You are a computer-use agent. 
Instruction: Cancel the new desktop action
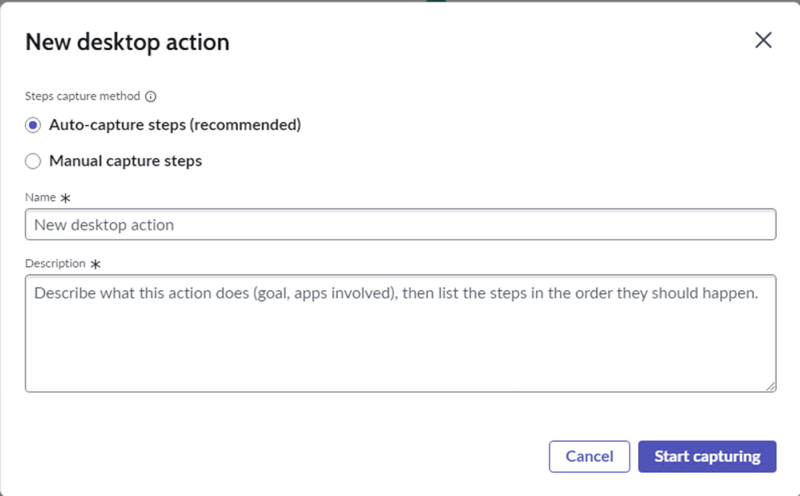click(x=589, y=457)
